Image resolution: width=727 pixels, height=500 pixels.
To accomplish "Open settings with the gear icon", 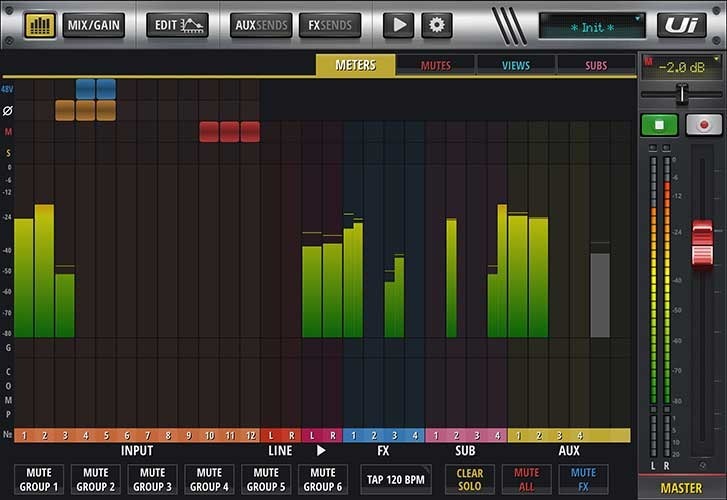I will click(x=436, y=25).
